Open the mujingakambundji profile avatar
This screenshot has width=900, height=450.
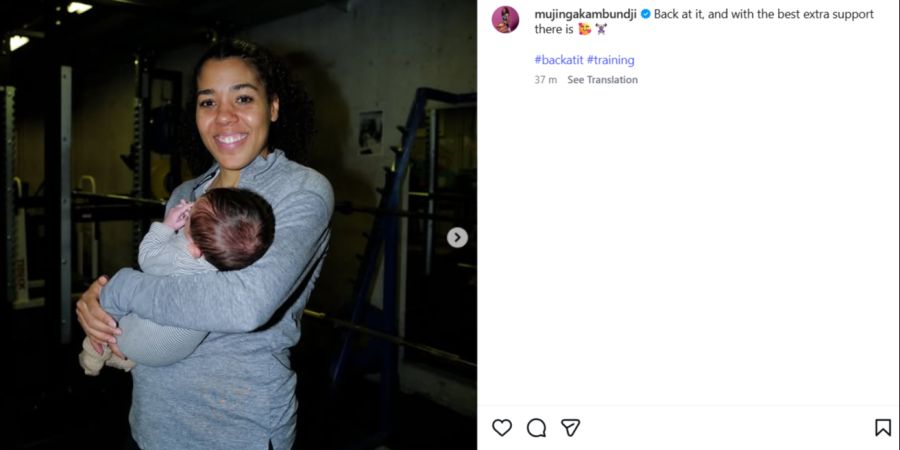tap(506, 20)
